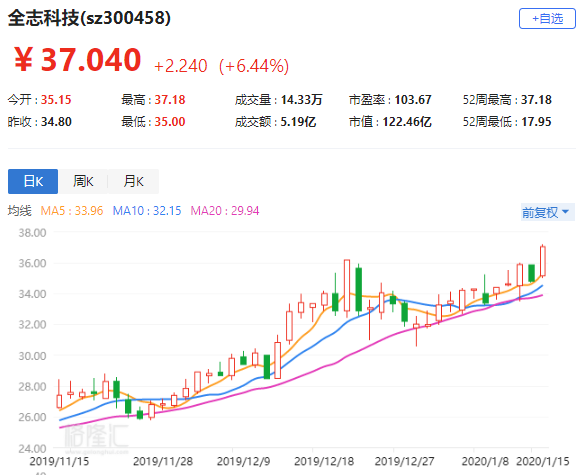Click the 均线 label
Screen dimensions: 583x475
pyautogui.click(x=20, y=211)
